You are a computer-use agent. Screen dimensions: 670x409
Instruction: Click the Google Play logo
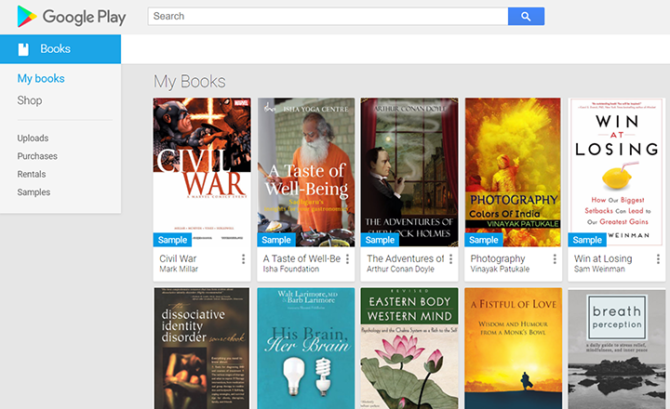71,17
